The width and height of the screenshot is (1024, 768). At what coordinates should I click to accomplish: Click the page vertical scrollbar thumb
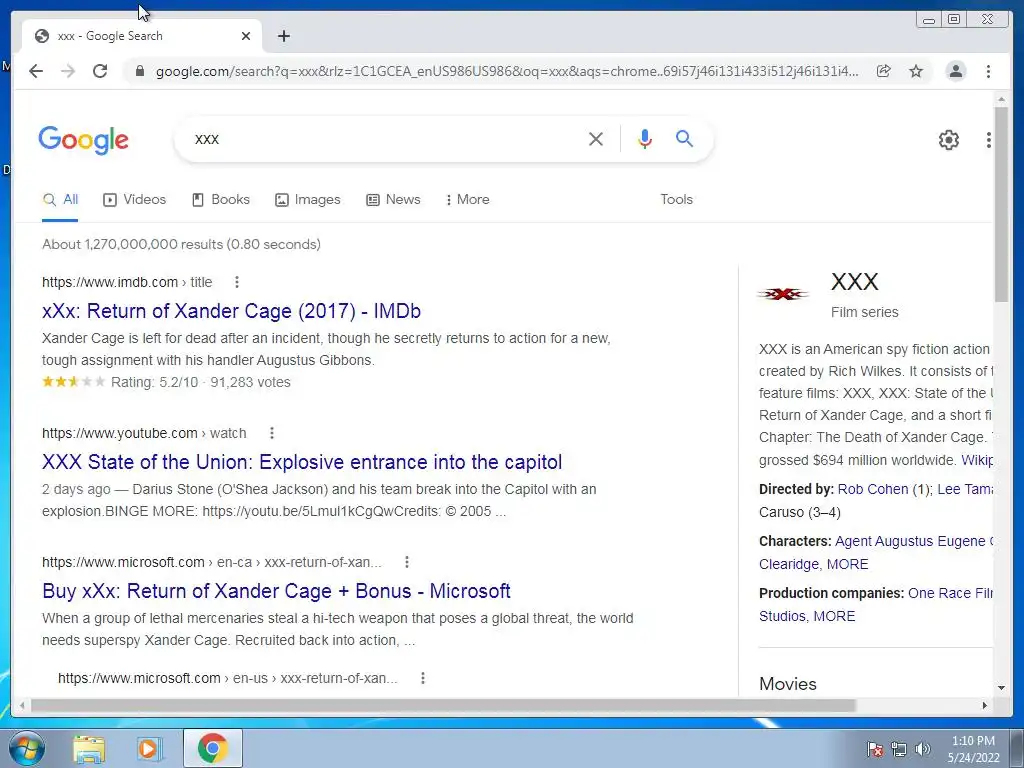[1002, 203]
